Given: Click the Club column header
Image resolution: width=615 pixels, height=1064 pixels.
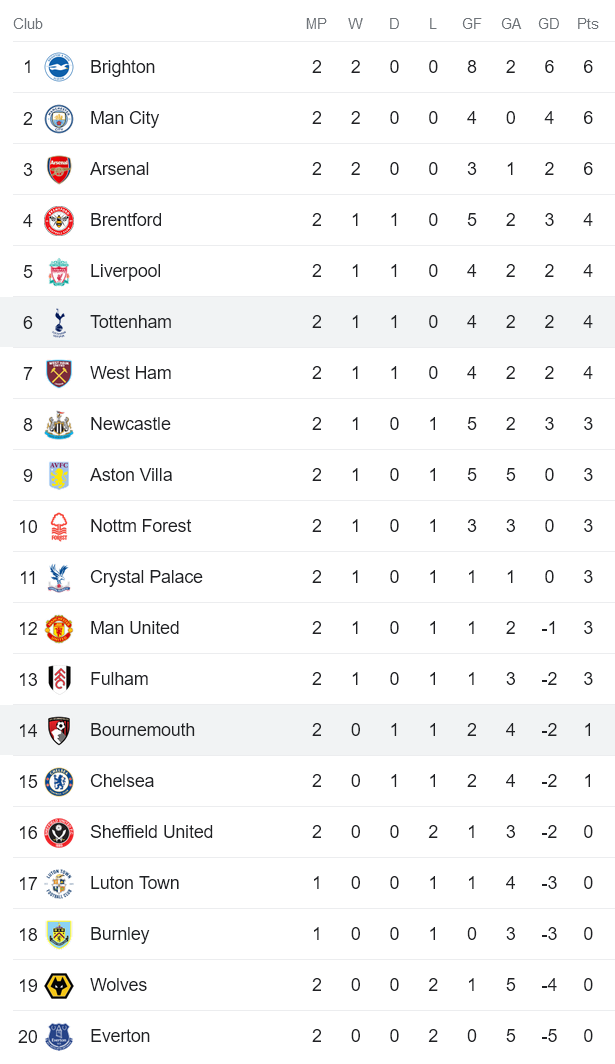Looking at the screenshot, I should coord(28,24).
